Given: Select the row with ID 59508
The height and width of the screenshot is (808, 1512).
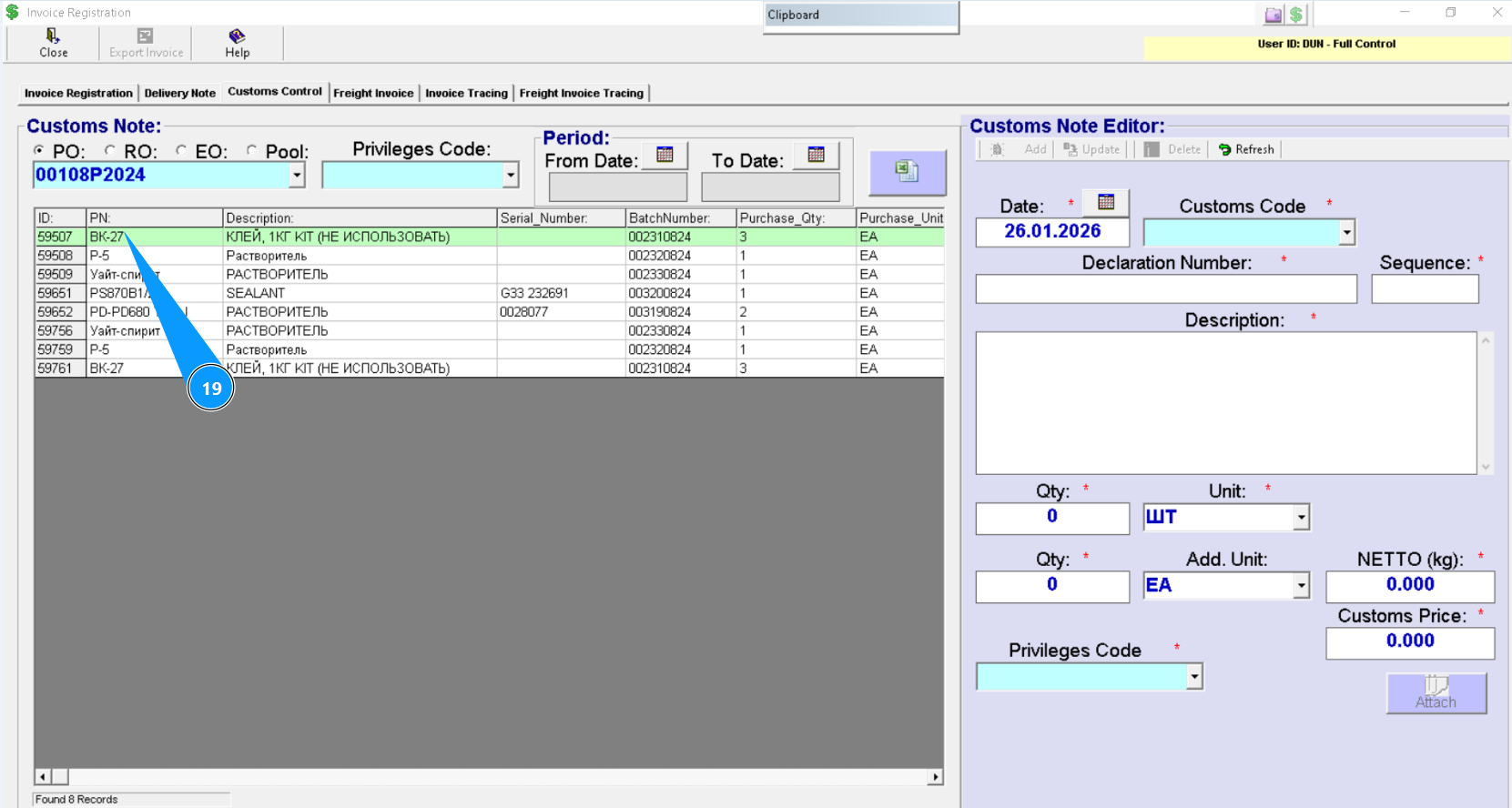Looking at the screenshot, I should (x=489, y=256).
